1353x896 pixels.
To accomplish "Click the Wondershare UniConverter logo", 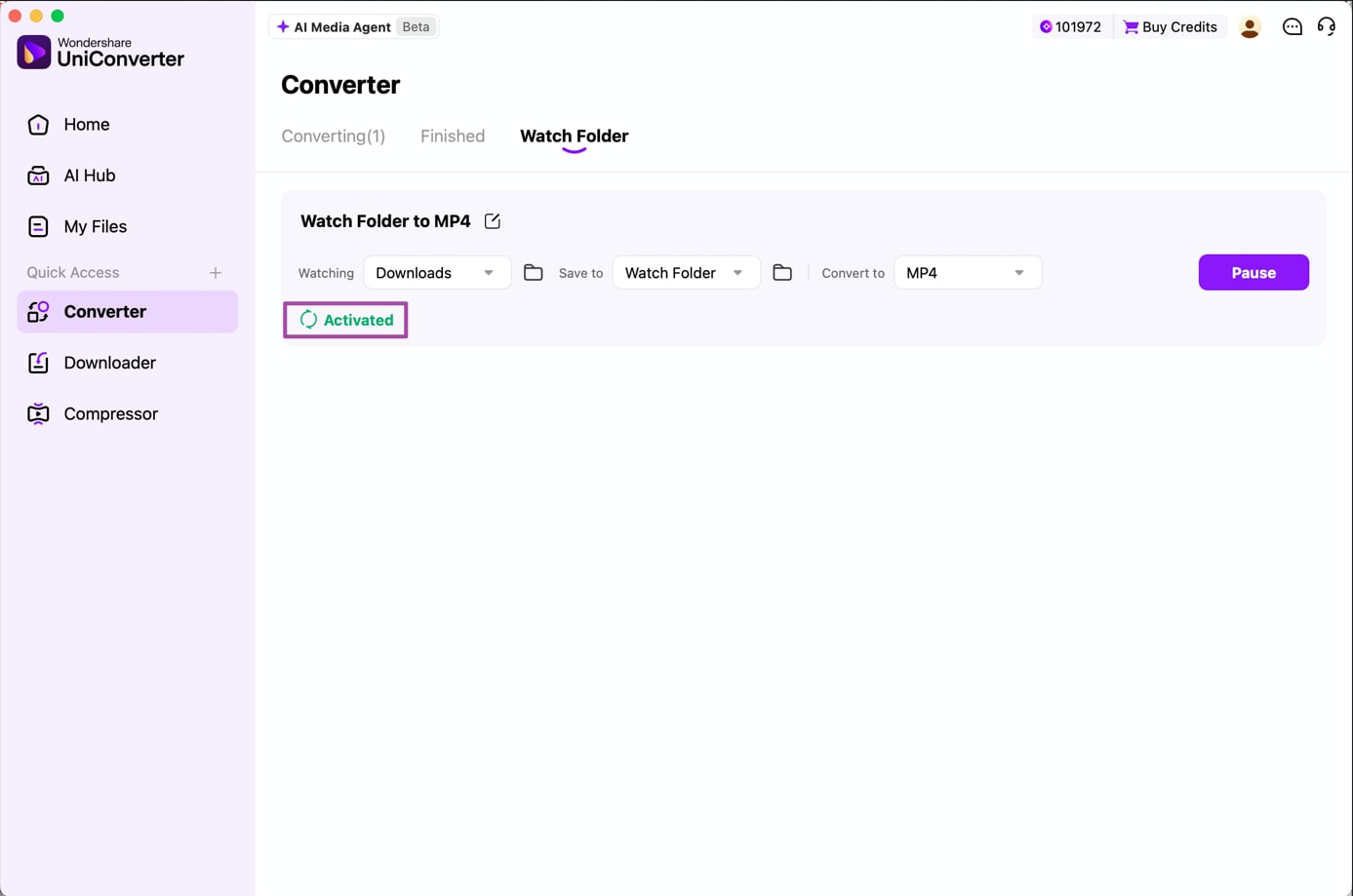I will (100, 52).
